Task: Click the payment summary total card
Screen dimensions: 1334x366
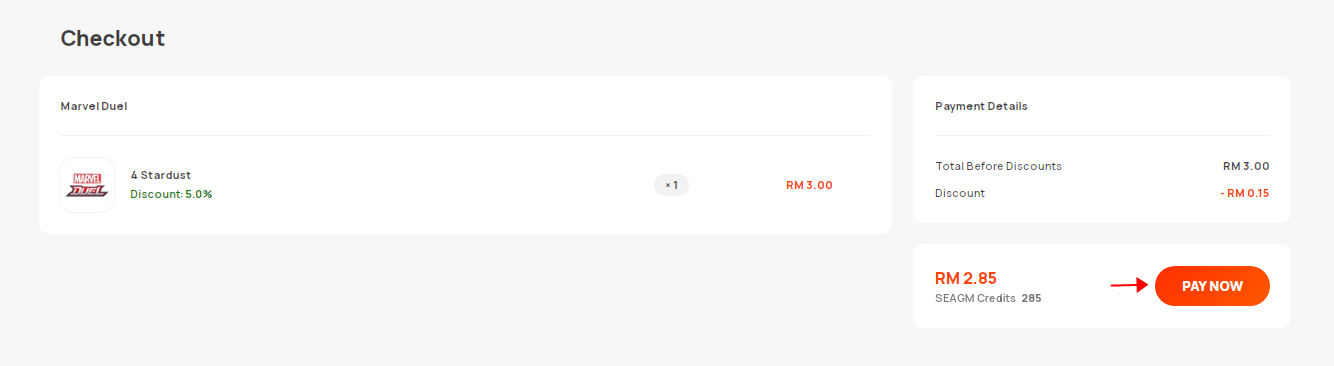Action: coord(1102,286)
